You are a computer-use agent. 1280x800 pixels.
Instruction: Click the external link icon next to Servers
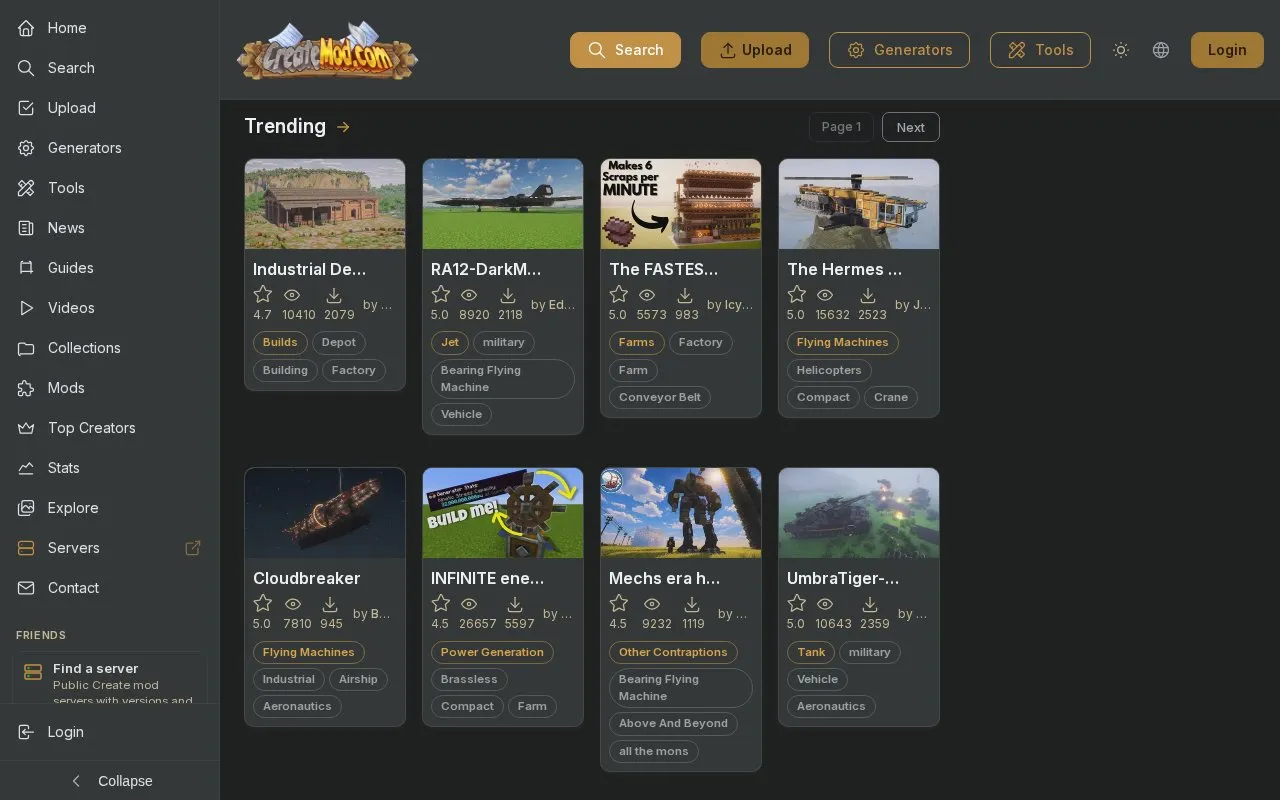193,548
